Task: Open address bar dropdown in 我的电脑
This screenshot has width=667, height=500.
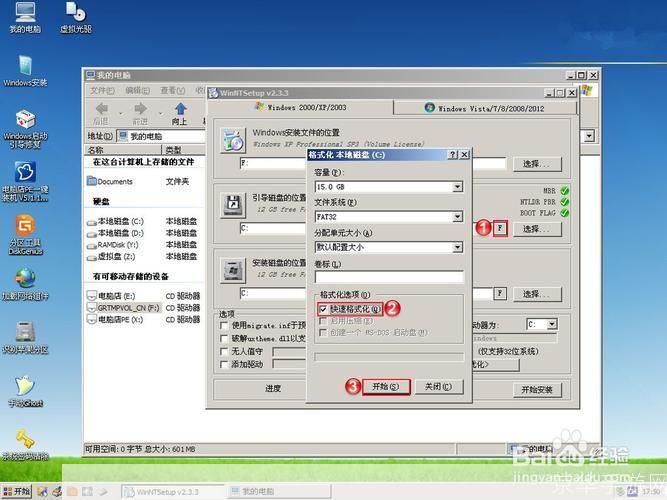Action: point(589,136)
